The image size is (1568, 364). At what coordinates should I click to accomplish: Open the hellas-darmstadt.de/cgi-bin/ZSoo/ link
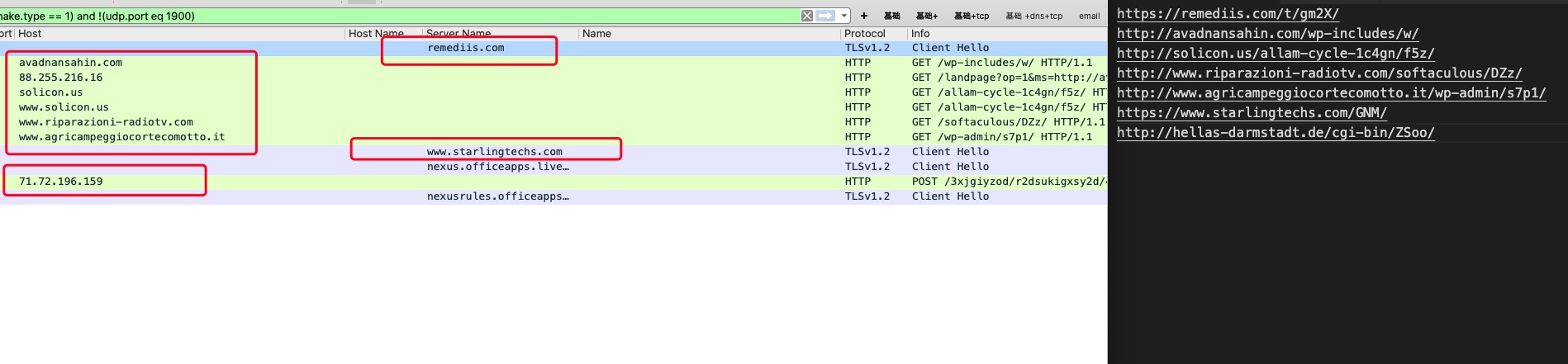coord(1276,133)
